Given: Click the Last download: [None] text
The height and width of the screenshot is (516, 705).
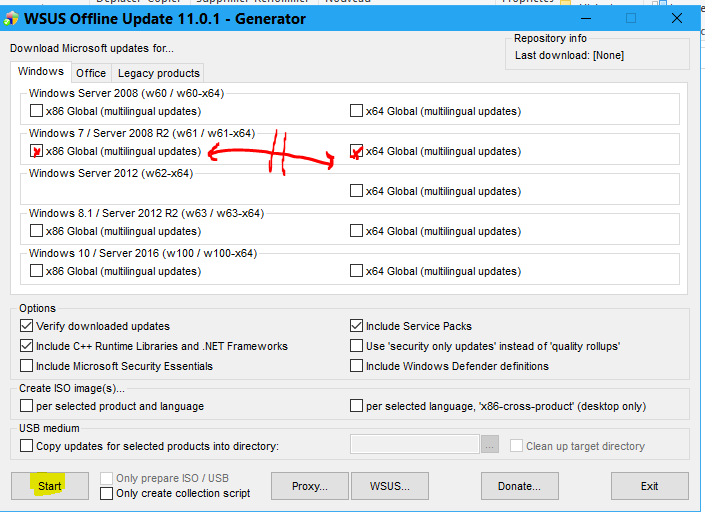Looking at the screenshot, I should tap(569, 55).
